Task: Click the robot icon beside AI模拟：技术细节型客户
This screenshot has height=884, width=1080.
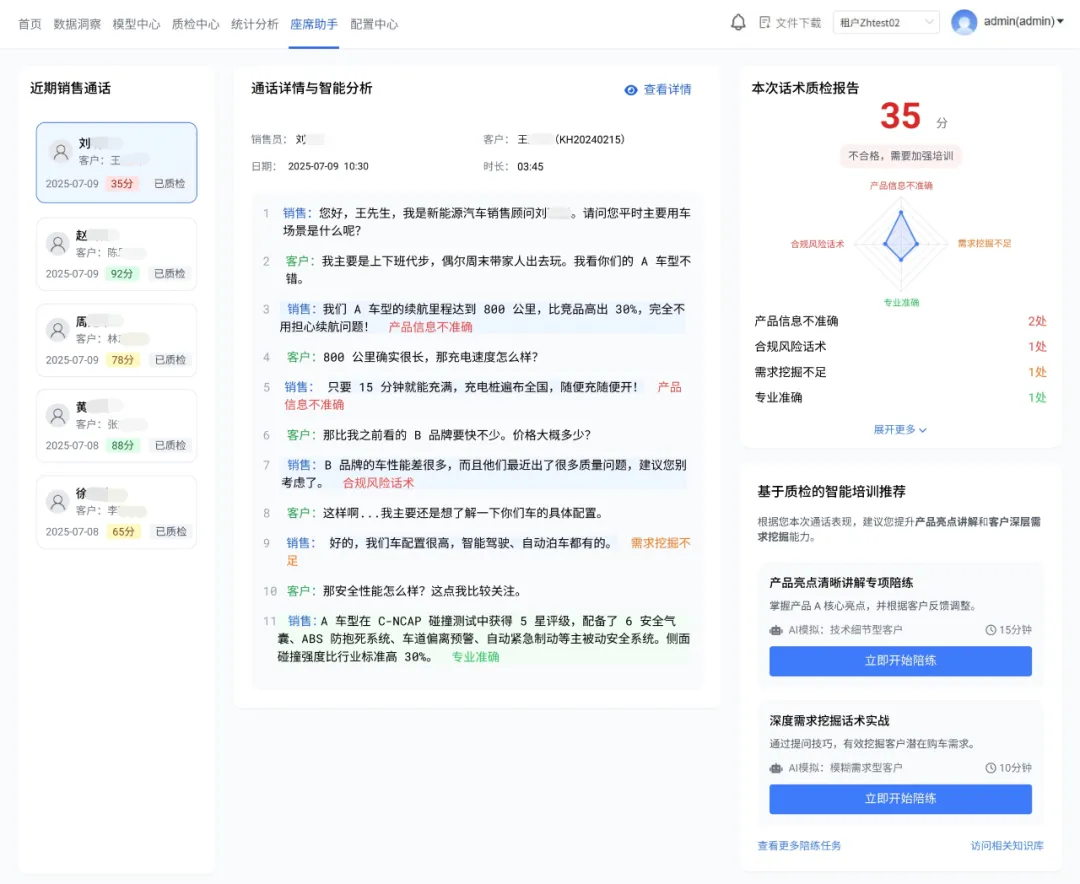Action: click(775, 630)
